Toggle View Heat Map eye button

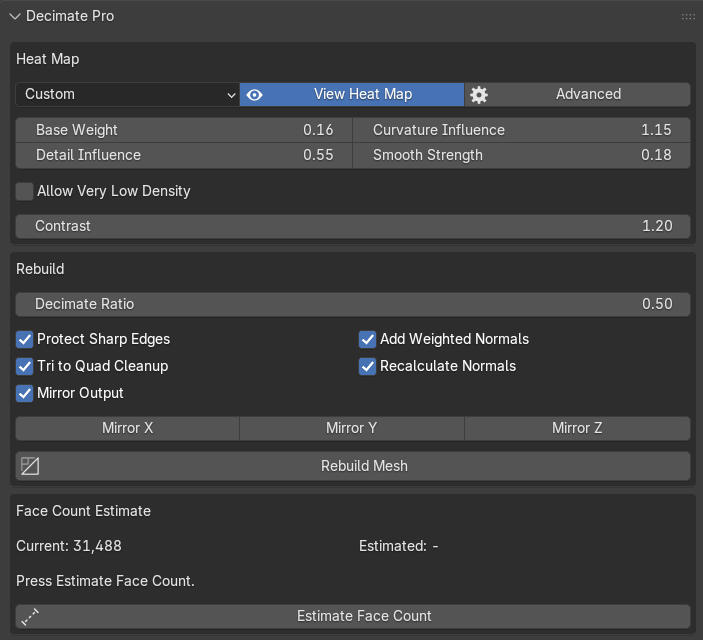(352, 94)
